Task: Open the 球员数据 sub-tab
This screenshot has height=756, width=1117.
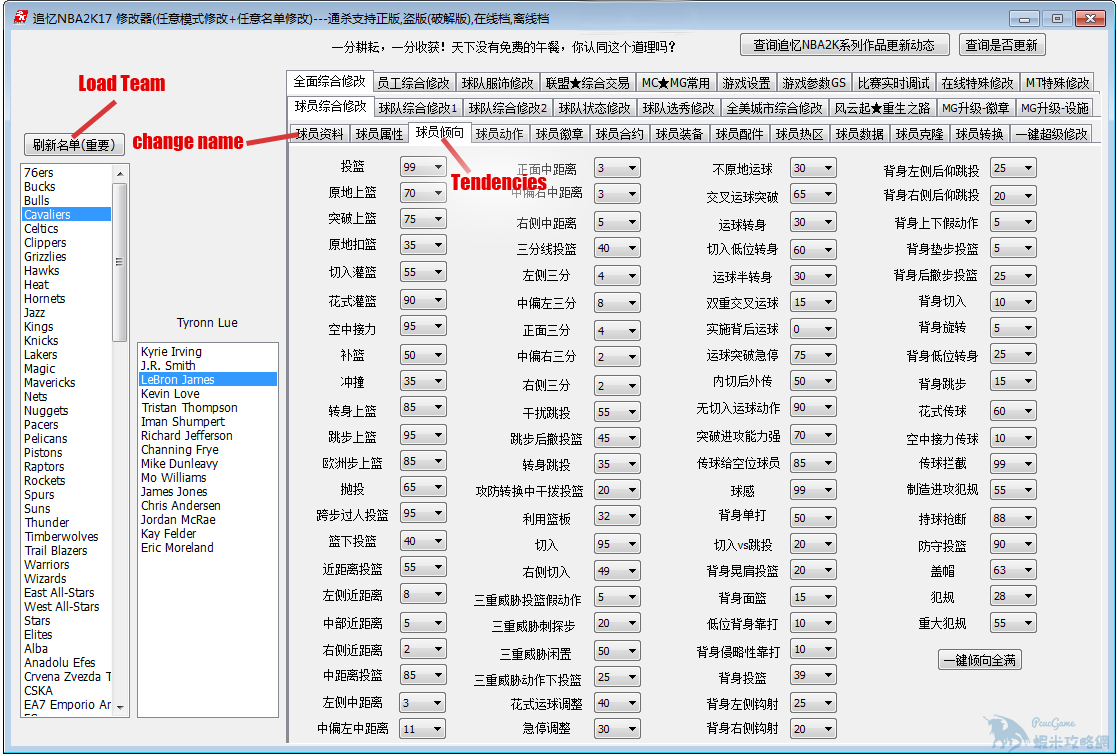Action: tap(859, 134)
